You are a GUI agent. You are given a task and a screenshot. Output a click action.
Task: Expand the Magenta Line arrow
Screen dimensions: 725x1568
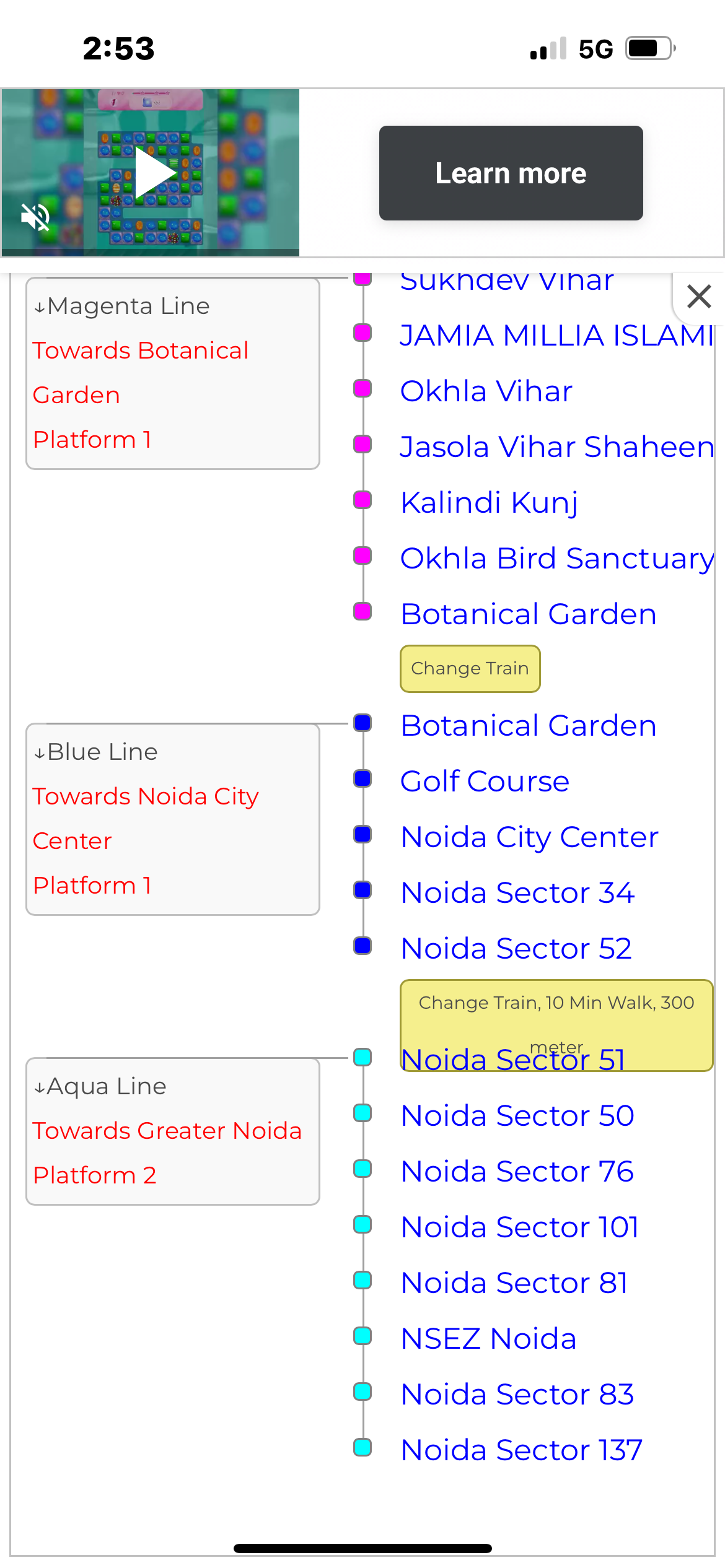click(x=40, y=307)
